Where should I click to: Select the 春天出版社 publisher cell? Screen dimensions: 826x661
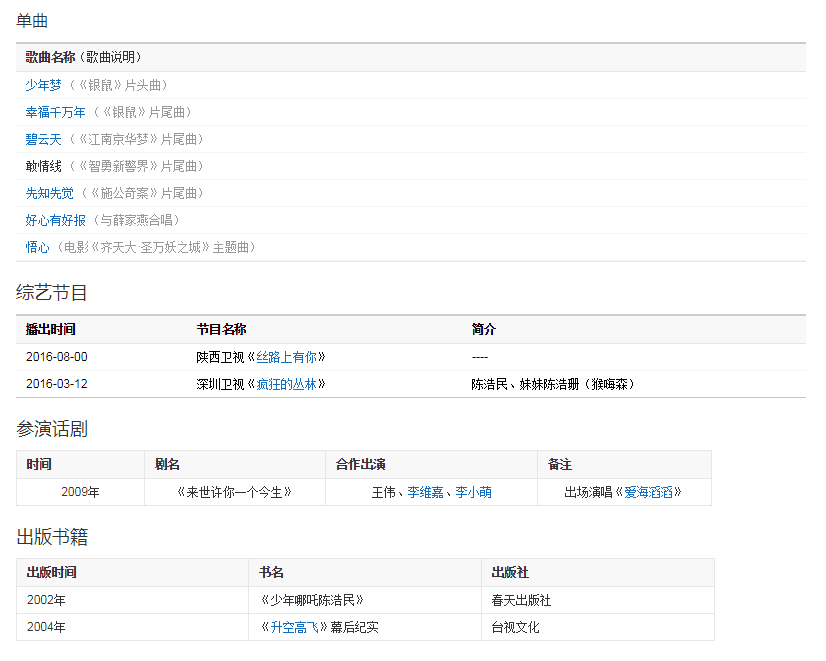pyautogui.click(x=521, y=600)
